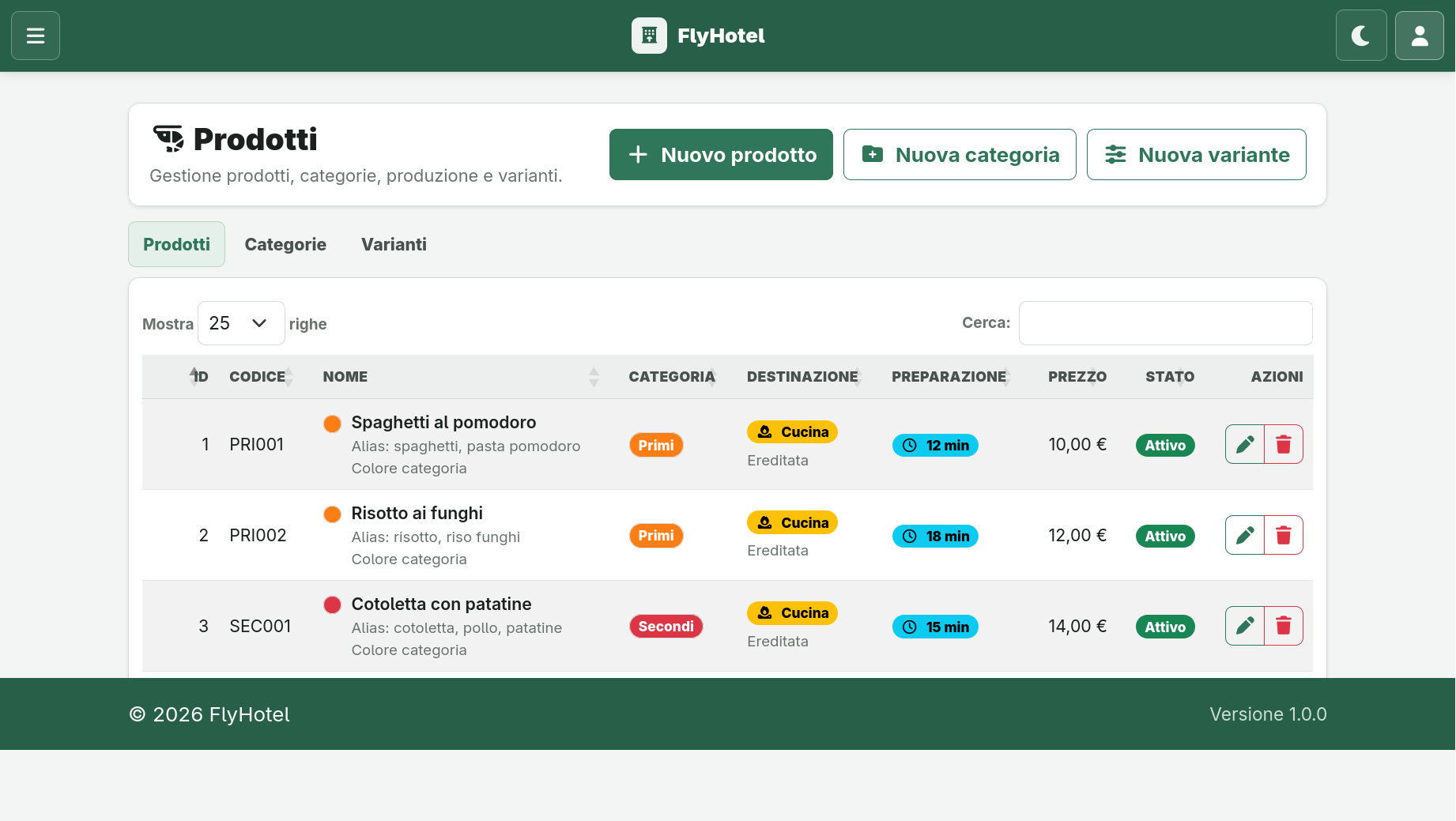Select product name Cotoletta con patatine

[441, 604]
